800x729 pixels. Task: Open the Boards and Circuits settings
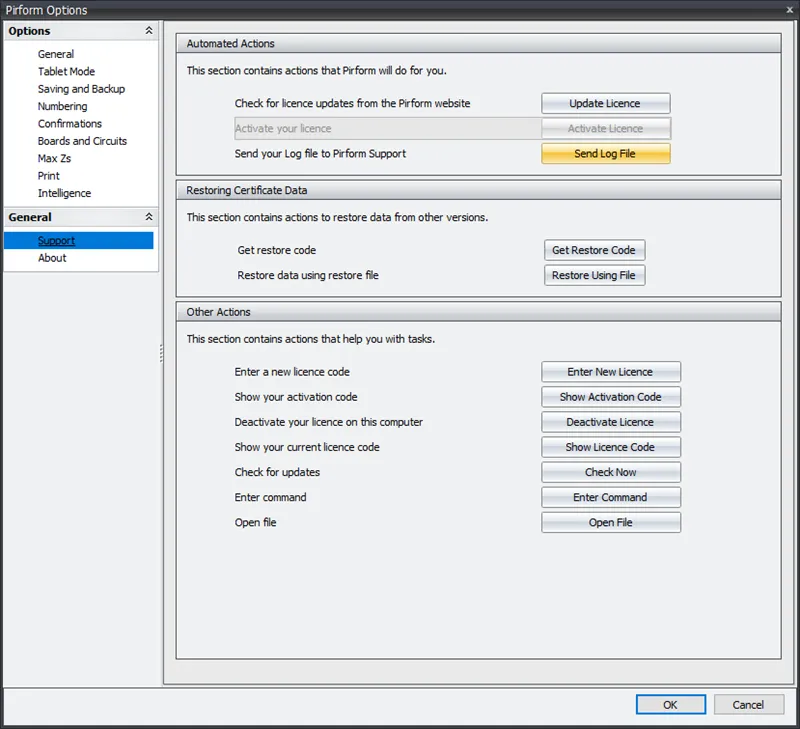pyautogui.click(x=84, y=140)
